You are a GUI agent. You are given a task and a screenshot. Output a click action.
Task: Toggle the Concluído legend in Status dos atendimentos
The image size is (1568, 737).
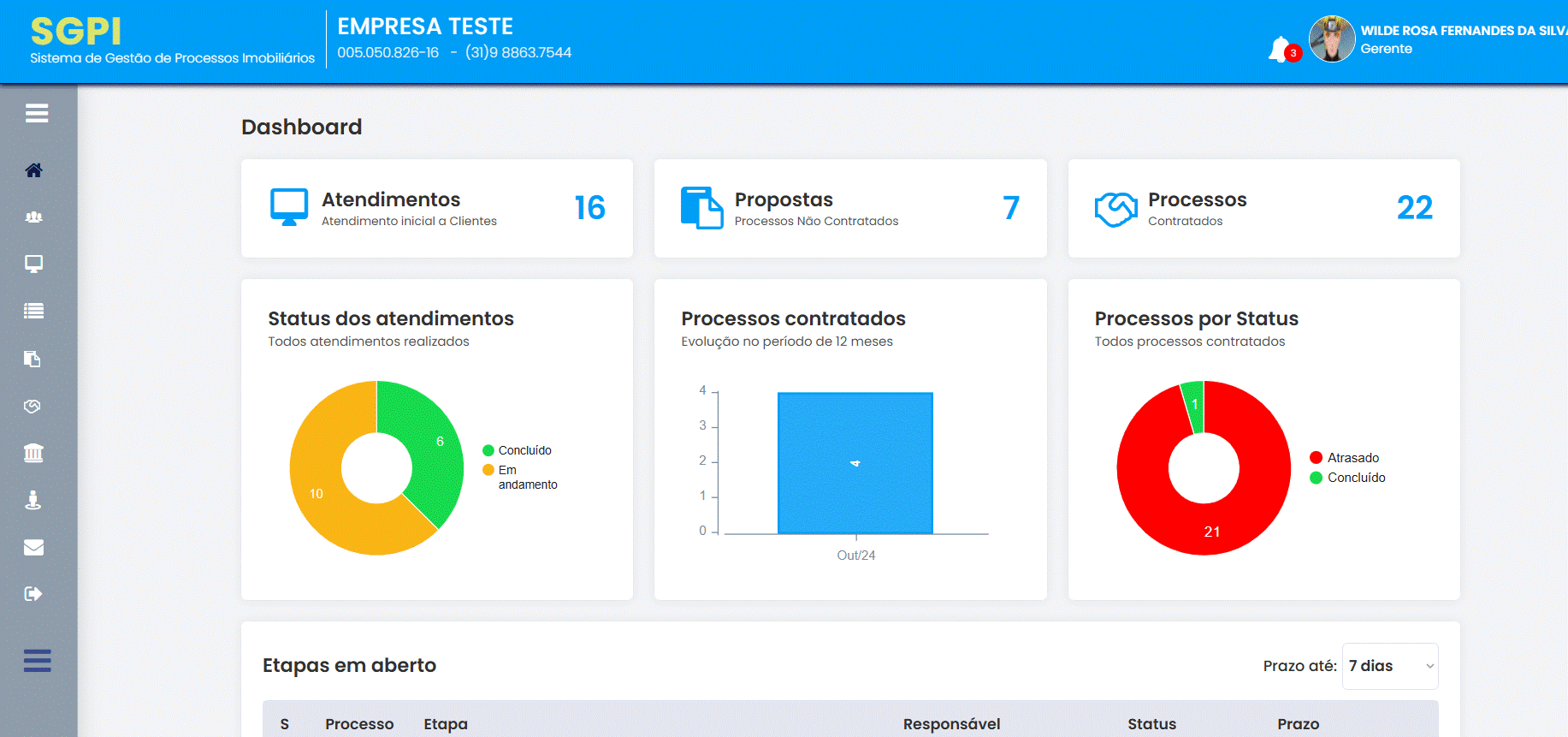[524, 450]
